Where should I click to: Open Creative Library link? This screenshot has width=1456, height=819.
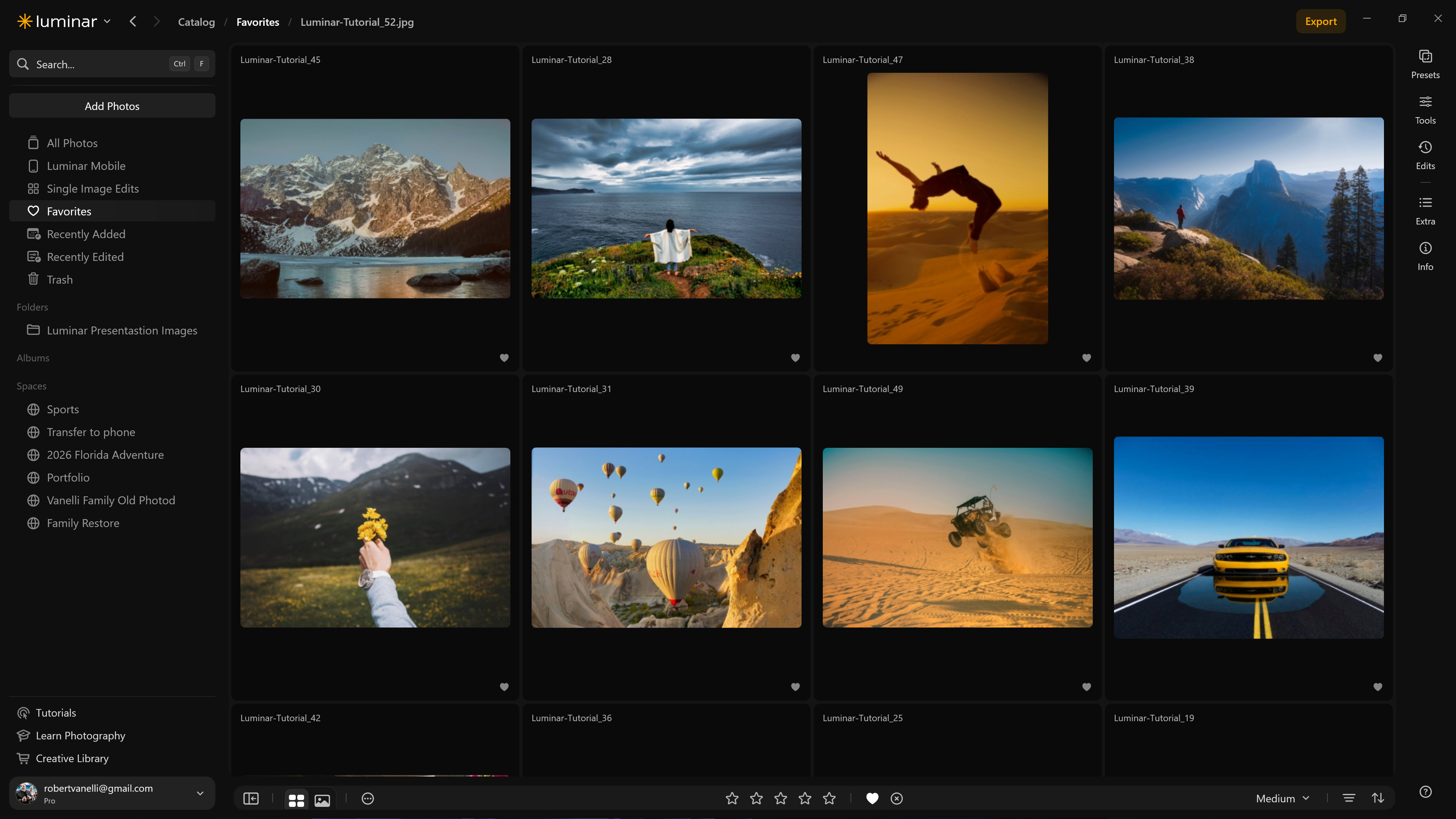63,758
